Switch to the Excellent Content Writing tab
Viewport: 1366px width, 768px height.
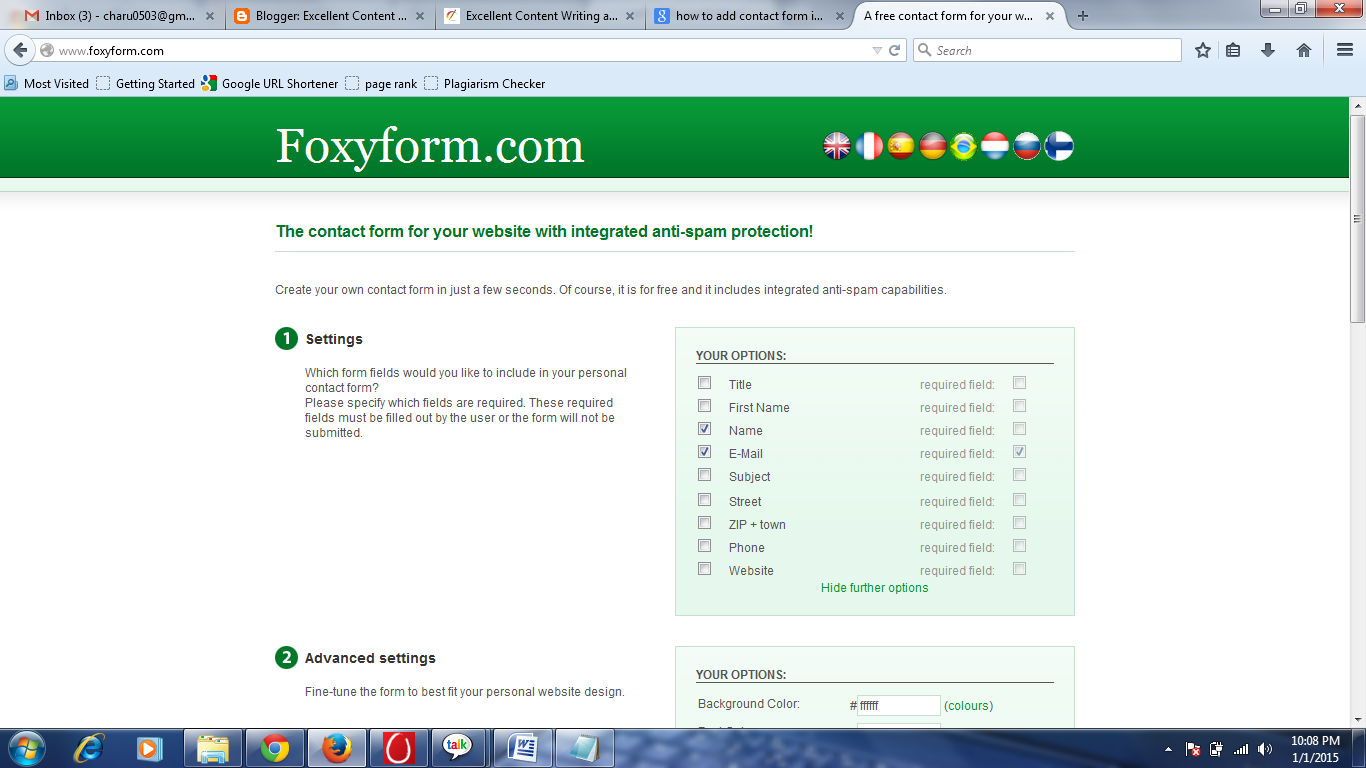coord(540,16)
